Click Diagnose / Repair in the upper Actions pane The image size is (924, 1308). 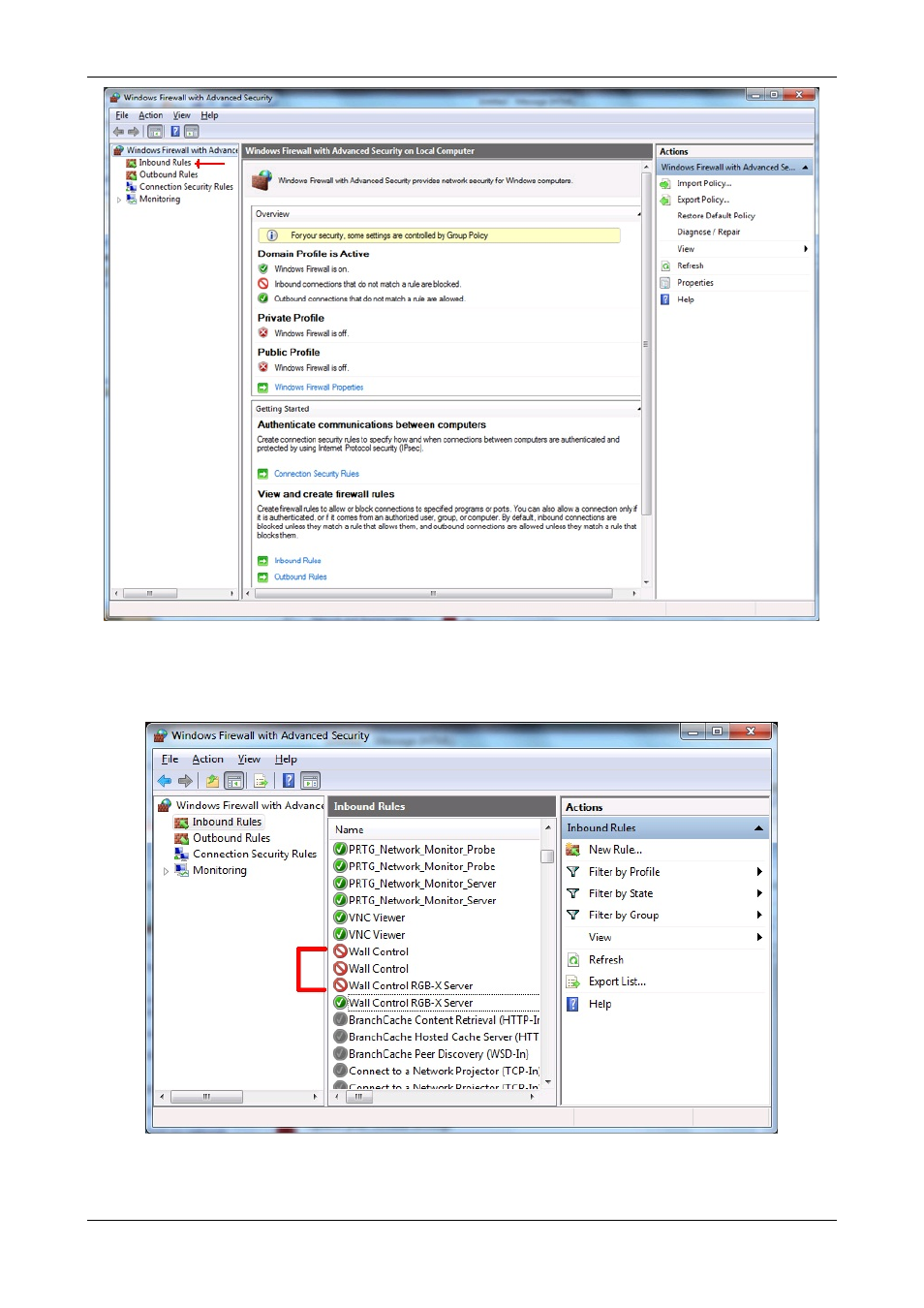click(708, 233)
